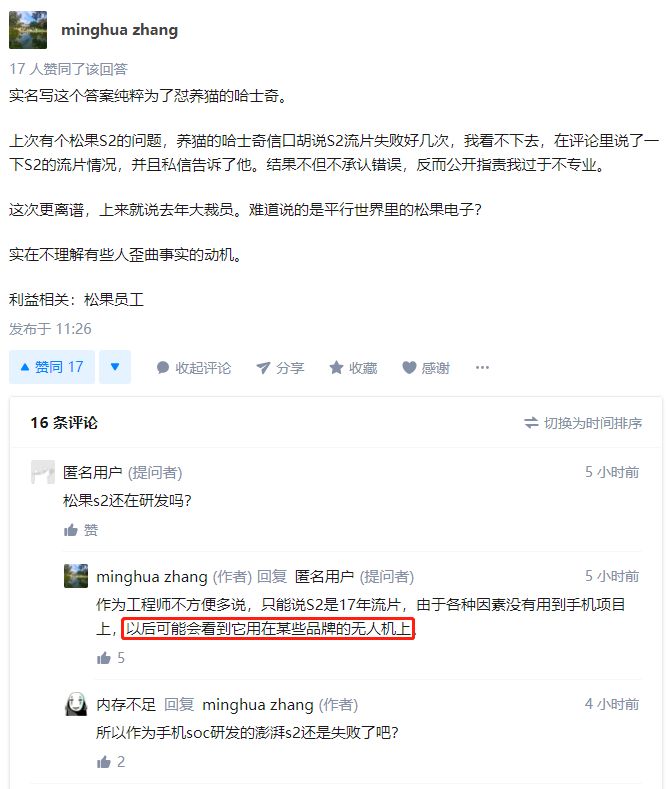Send thanks with 感谢 heart
Image resolution: width=668 pixels, height=789 pixels.
coord(426,368)
